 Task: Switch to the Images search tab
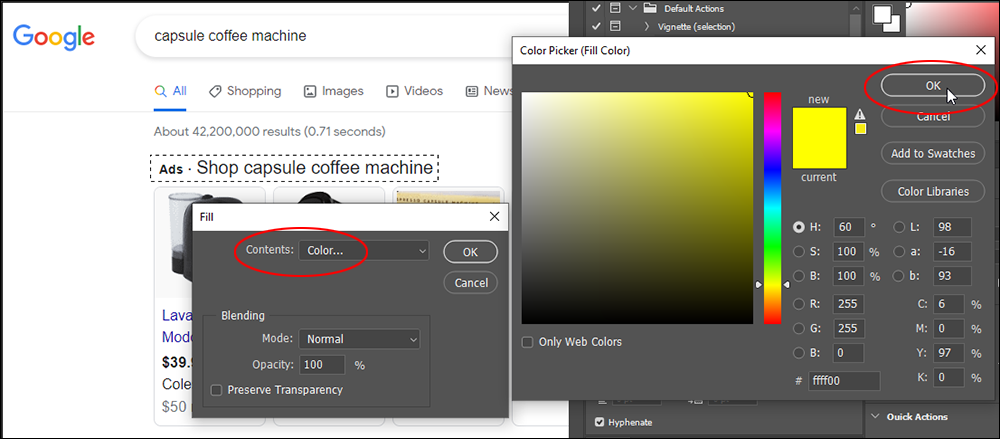point(334,91)
